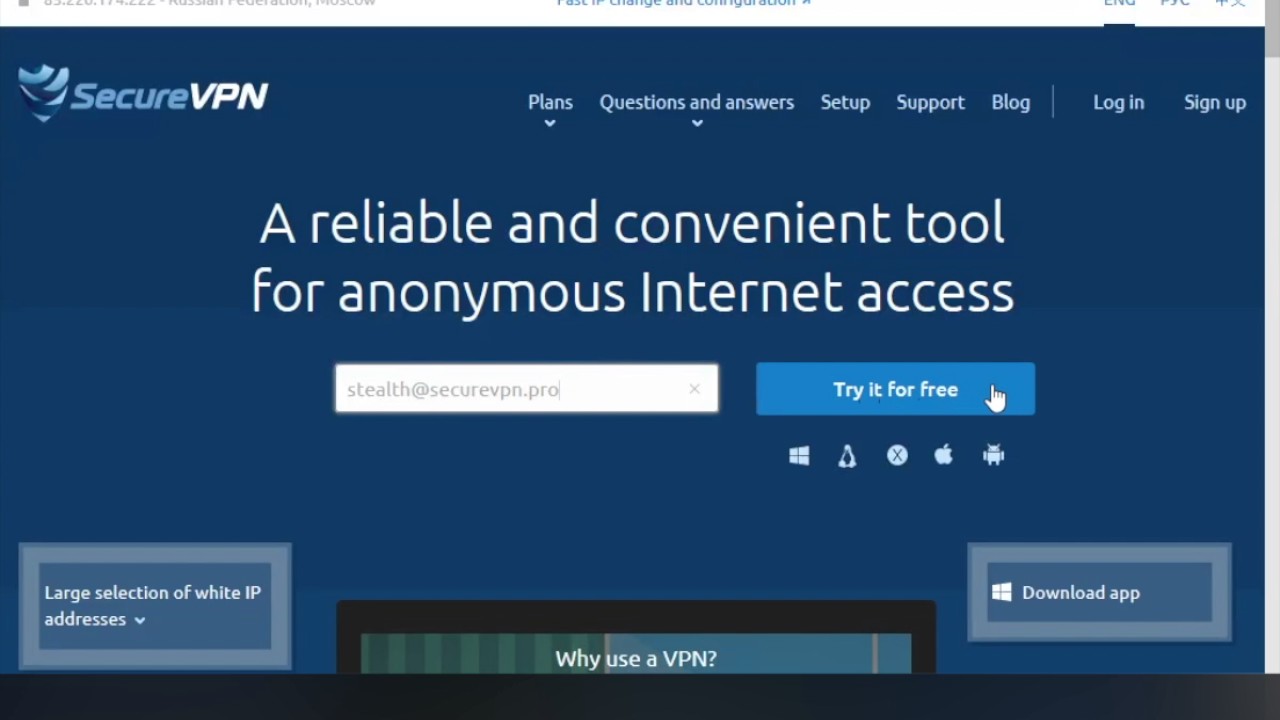Screen dimensions: 1280x720
Task: Clear the email field with X icon
Action: click(x=694, y=389)
